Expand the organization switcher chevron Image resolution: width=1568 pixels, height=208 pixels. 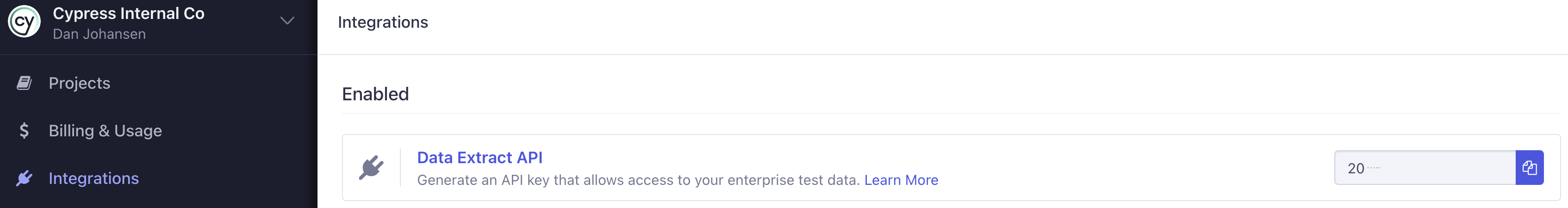287,21
